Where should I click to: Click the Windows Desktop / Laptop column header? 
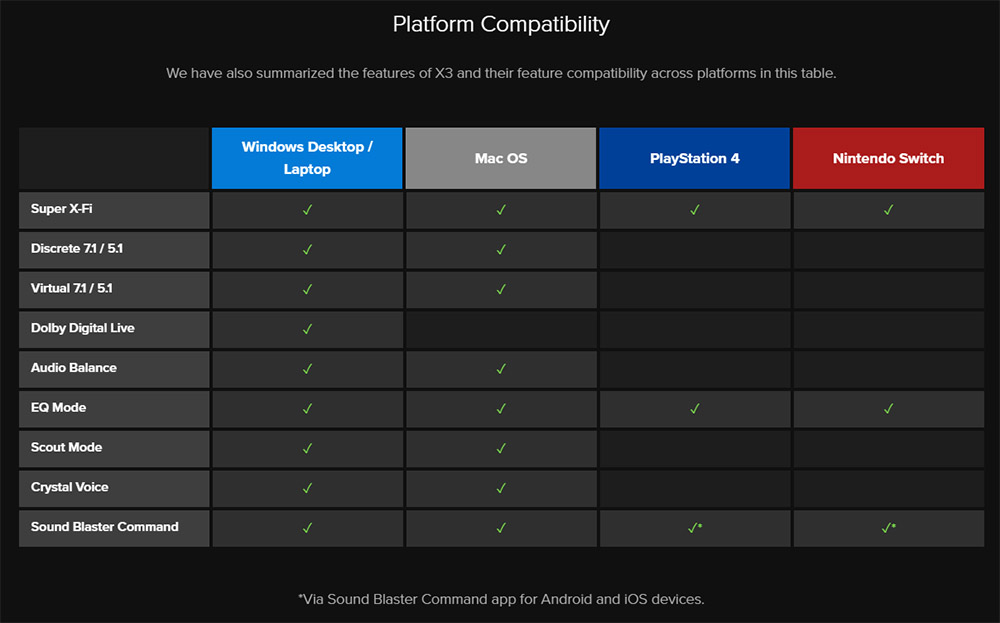(x=307, y=158)
